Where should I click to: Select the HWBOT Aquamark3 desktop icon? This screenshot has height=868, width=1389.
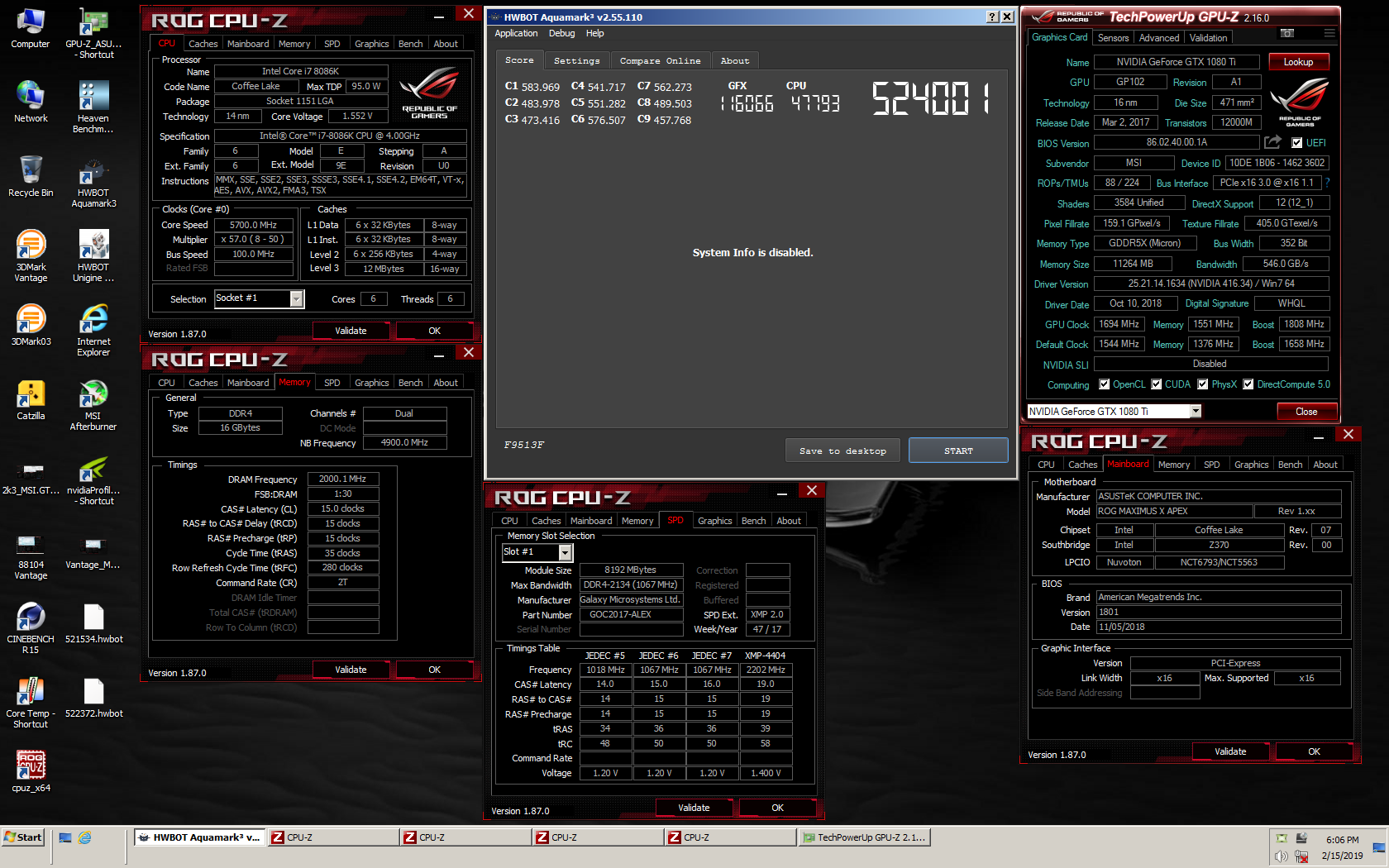93,182
